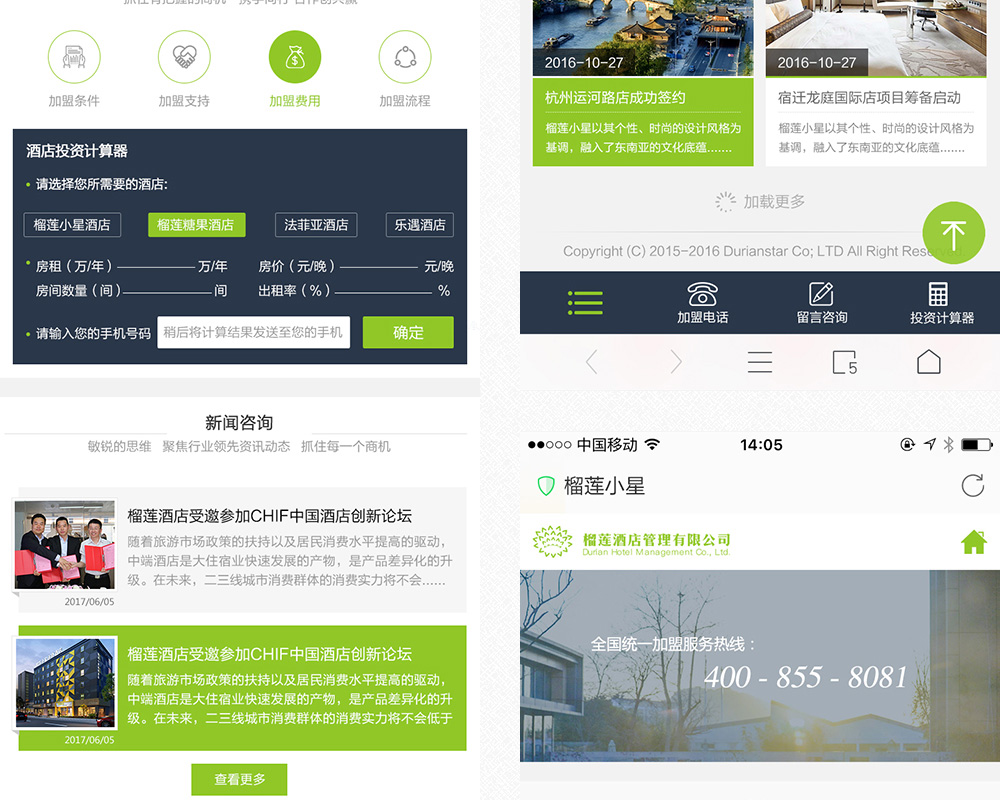
Task: Select the 法菲亚酒店 hotel option
Action: (316, 225)
